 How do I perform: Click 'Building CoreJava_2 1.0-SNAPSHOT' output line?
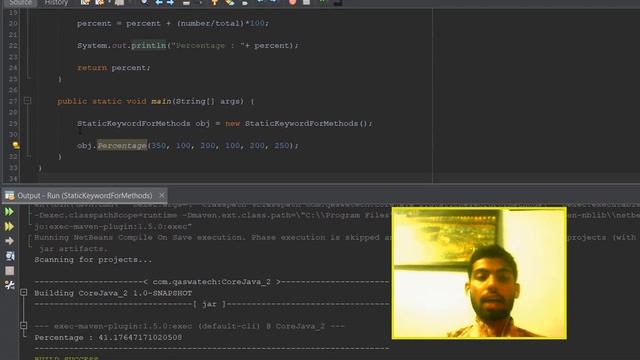(113, 293)
